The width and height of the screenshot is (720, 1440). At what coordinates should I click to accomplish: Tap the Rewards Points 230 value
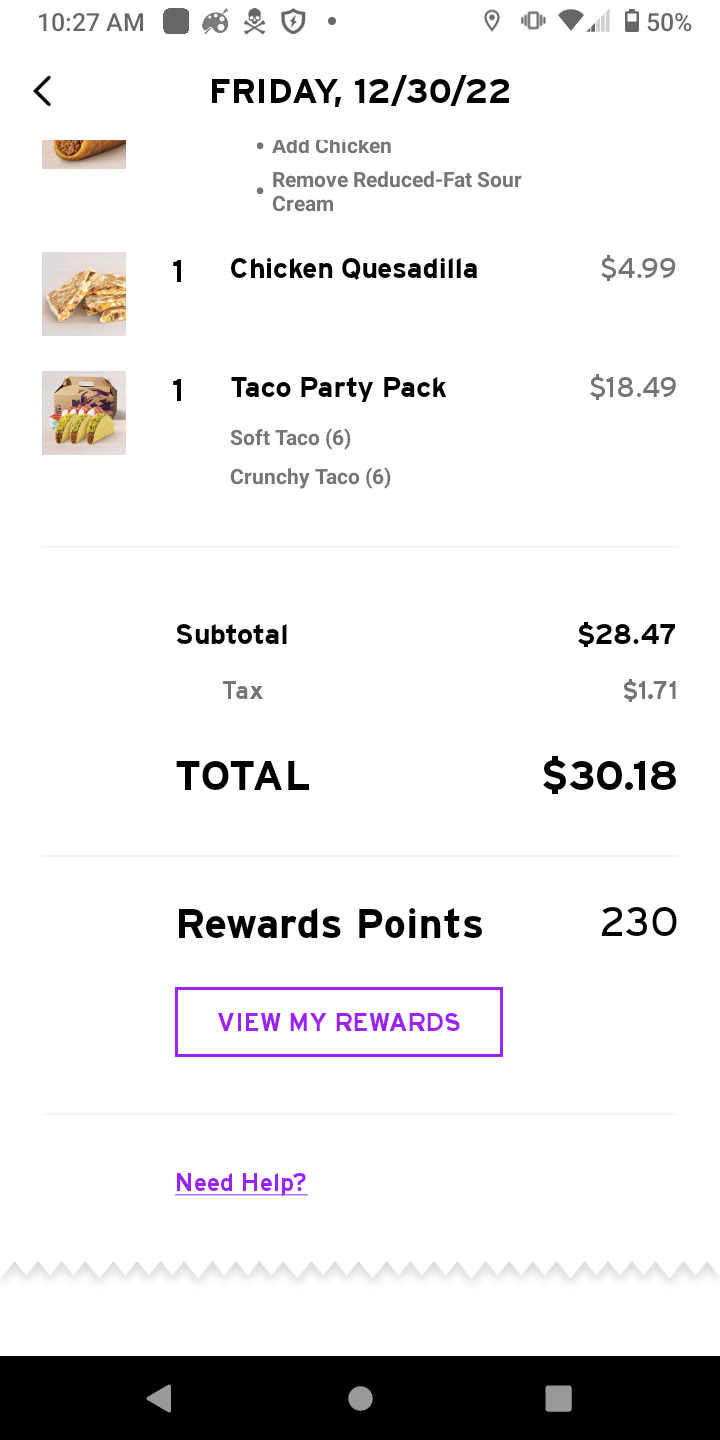tap(638, 922)
